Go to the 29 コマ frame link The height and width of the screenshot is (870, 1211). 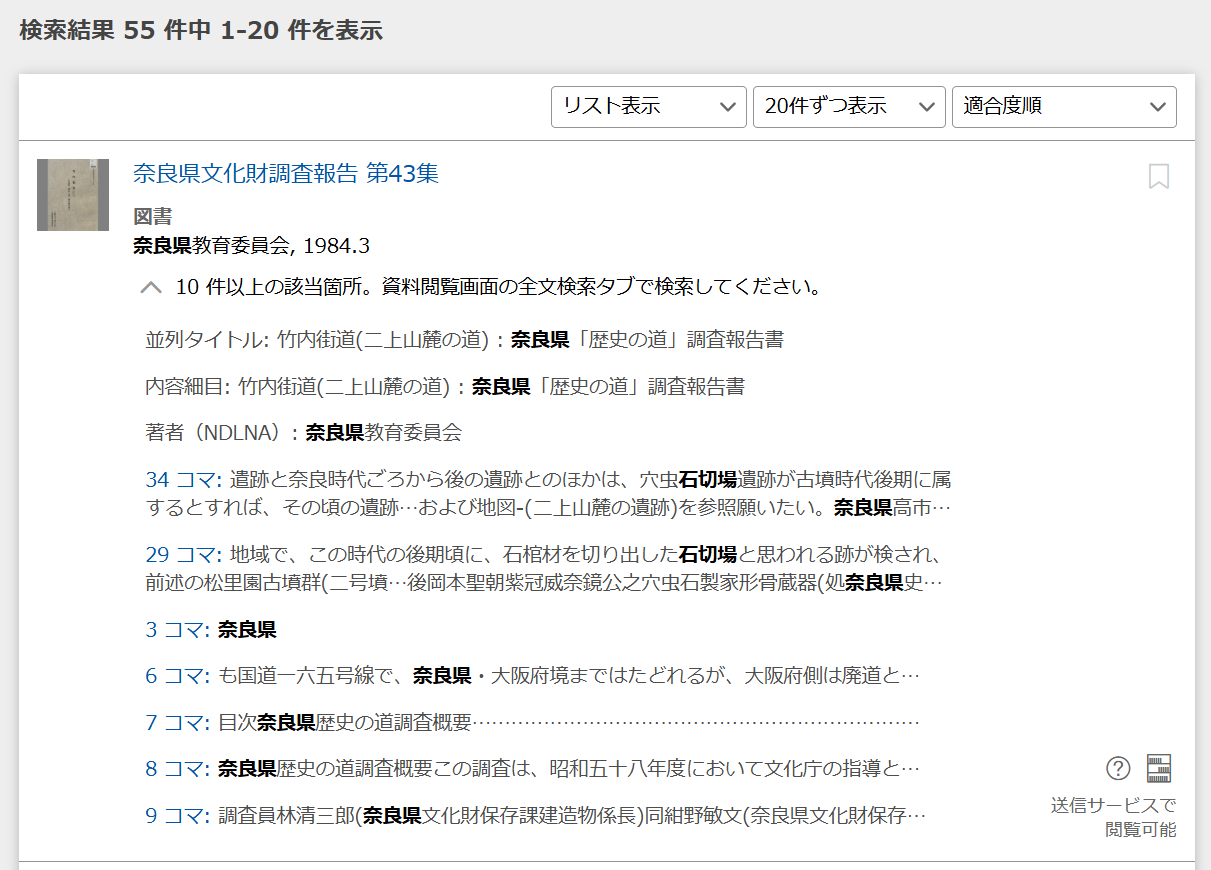click(184, 554)
